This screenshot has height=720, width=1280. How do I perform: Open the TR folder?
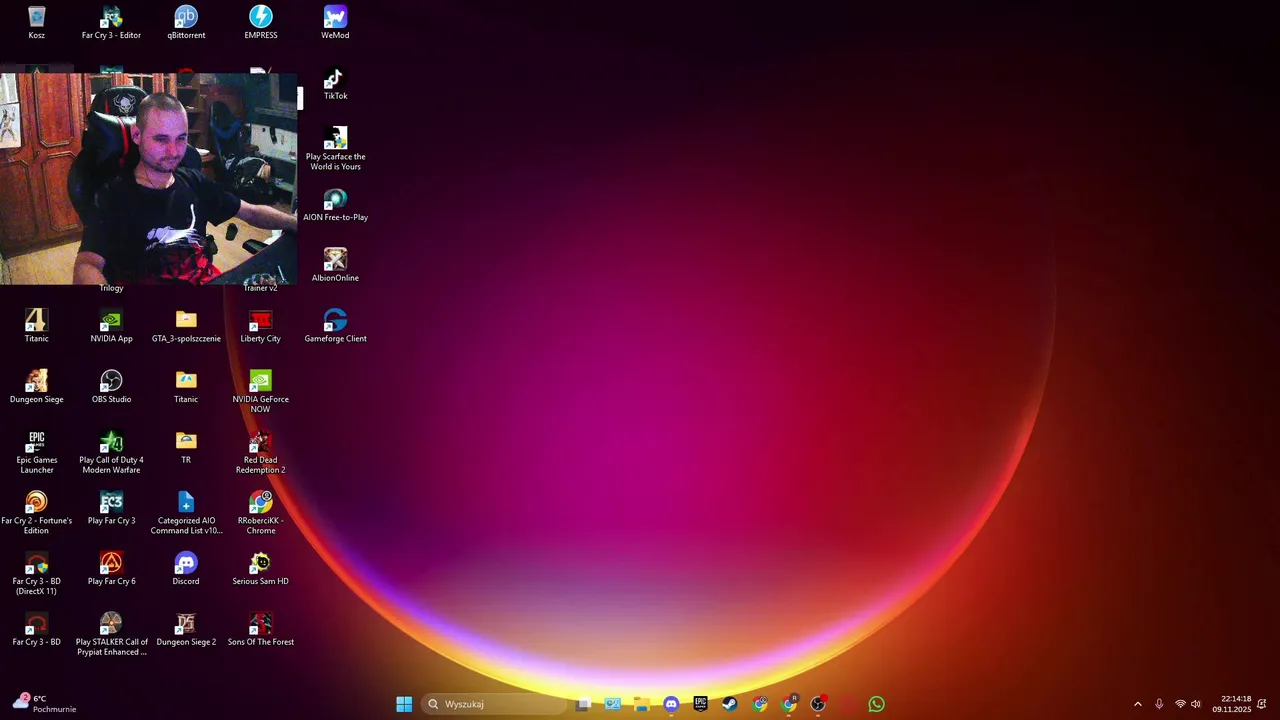click(186, 448)
